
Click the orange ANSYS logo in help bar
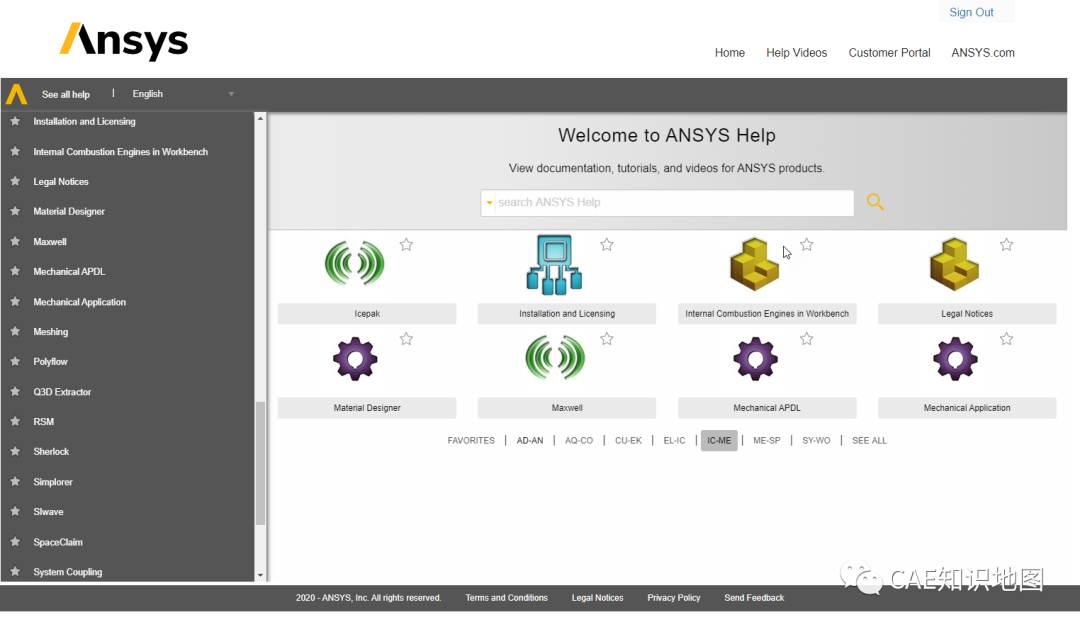pyautogui.click(x=15, y=93)
